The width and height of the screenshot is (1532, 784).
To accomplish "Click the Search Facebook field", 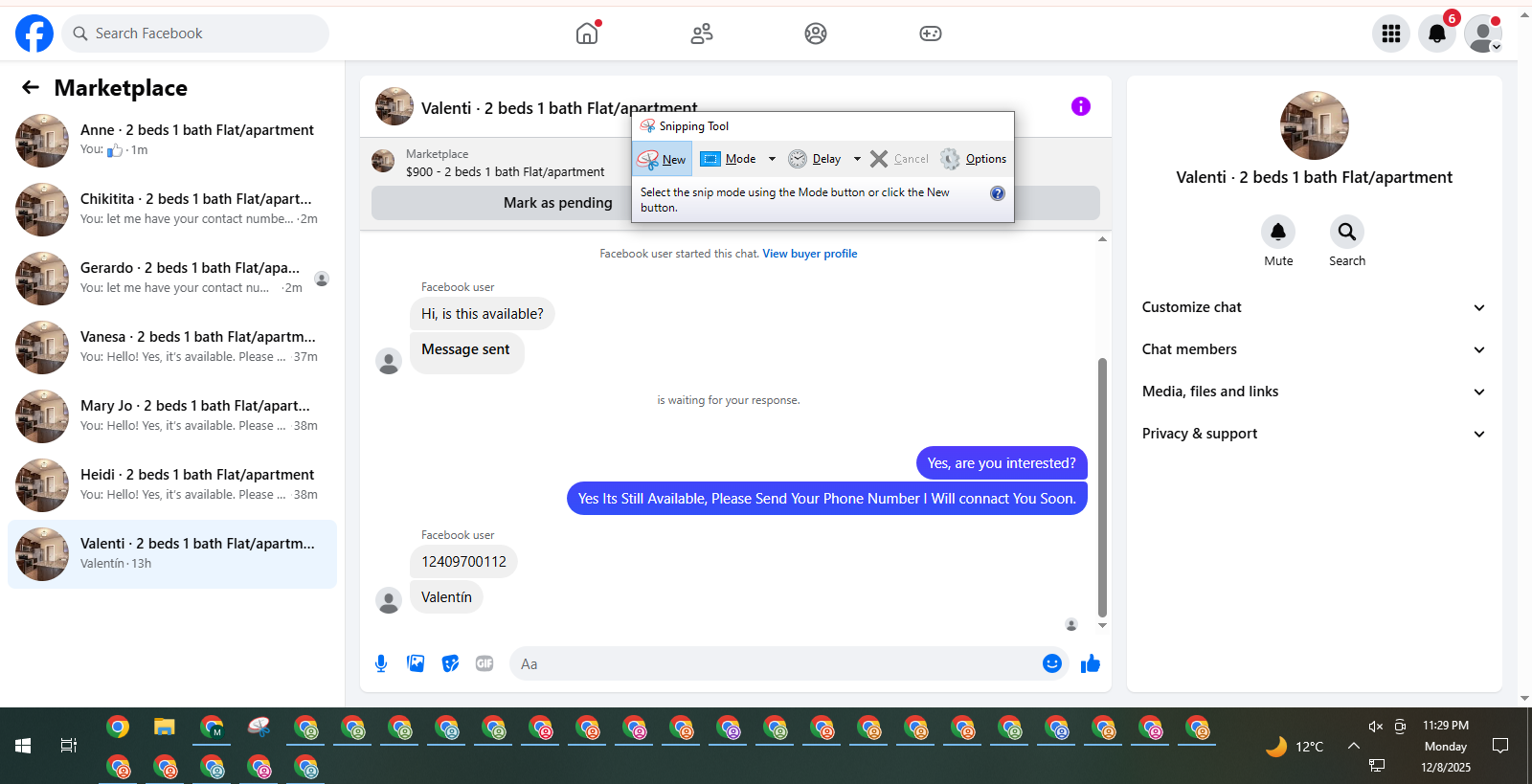I will (x=195, y=34).
